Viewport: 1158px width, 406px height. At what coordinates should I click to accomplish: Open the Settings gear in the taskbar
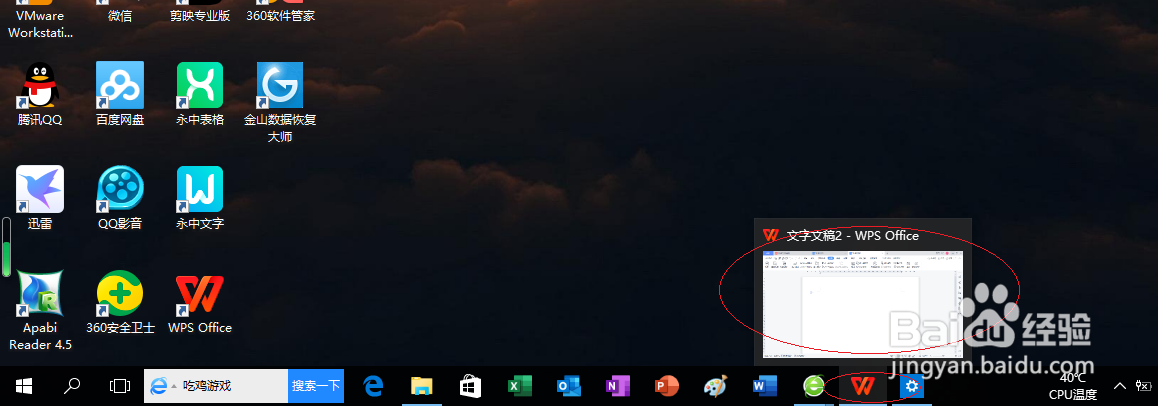[911, 386]
